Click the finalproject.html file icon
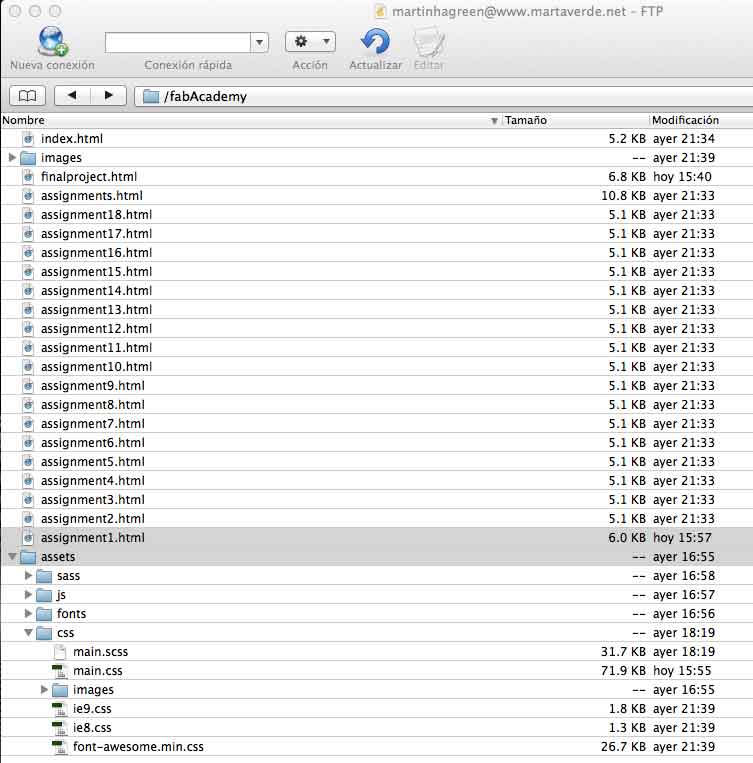Screen dimensions: 753x763 click(28, 177)
